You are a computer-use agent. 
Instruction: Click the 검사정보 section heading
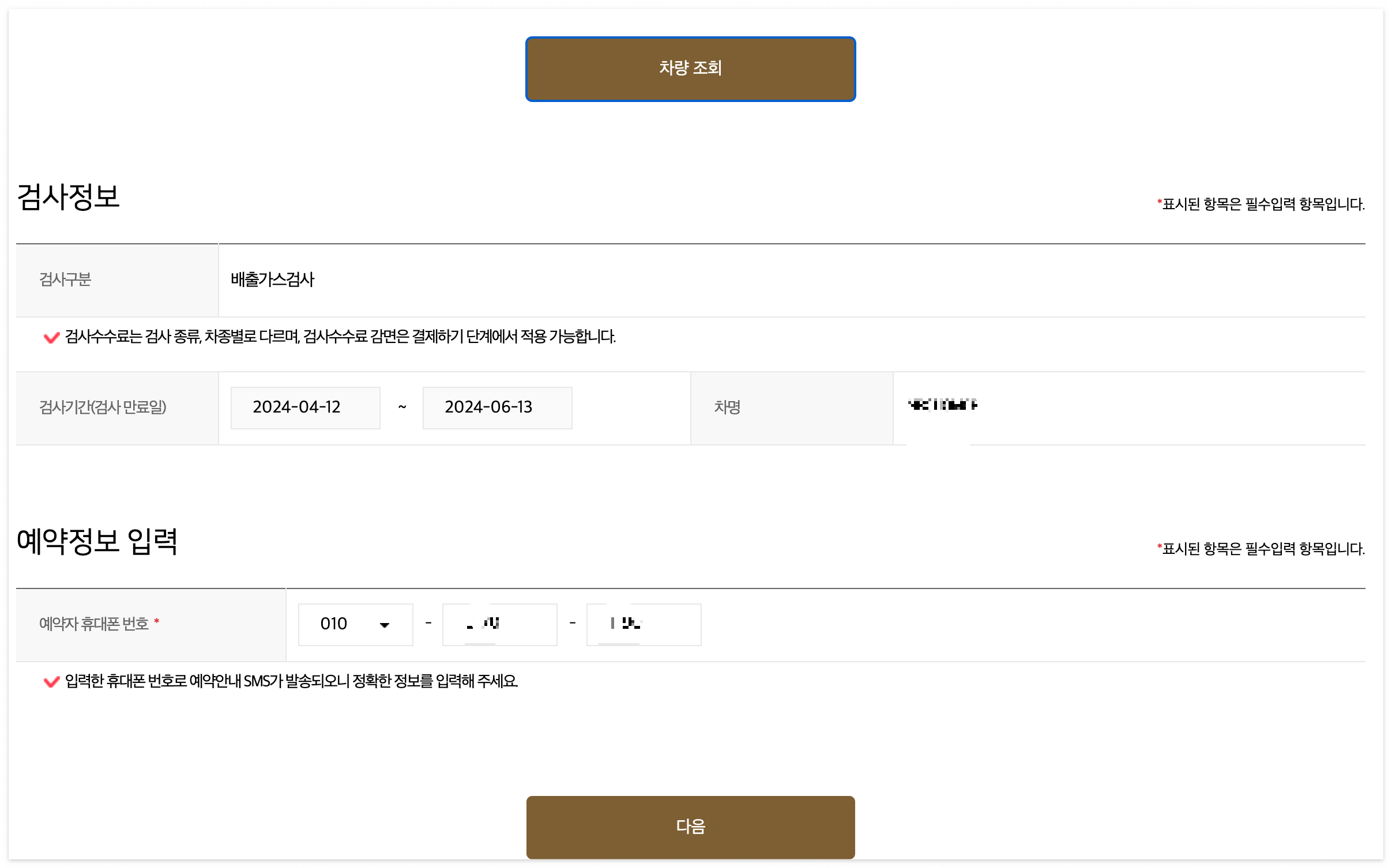pos(68,197)
